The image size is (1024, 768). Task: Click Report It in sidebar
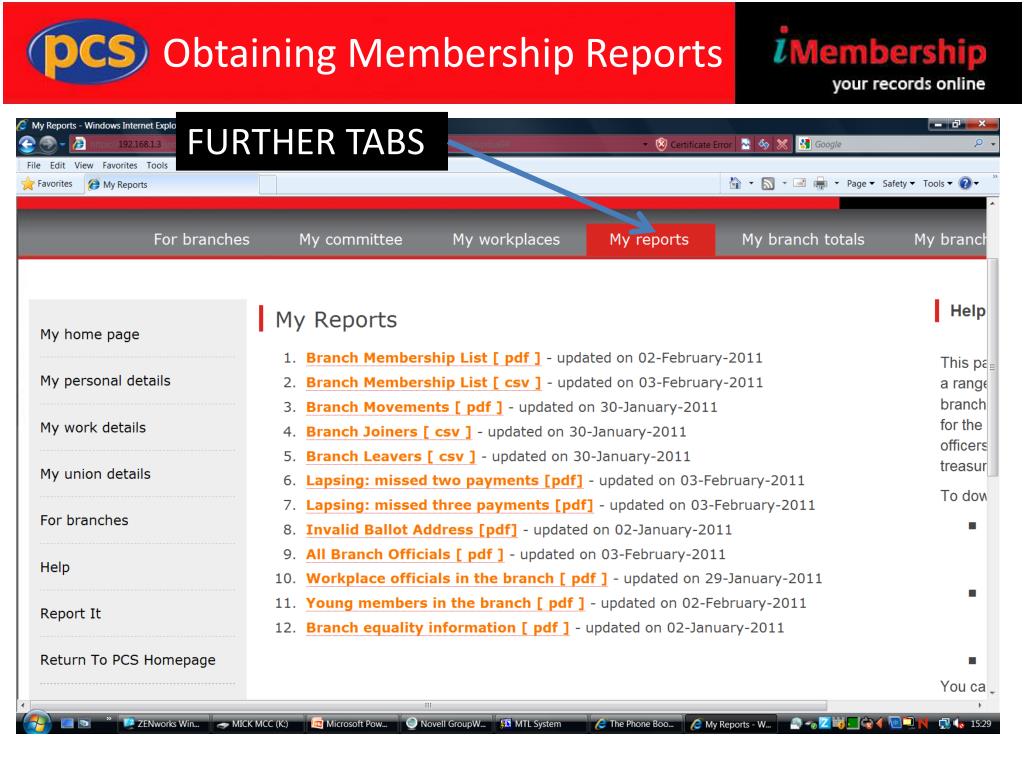(71, 614)
